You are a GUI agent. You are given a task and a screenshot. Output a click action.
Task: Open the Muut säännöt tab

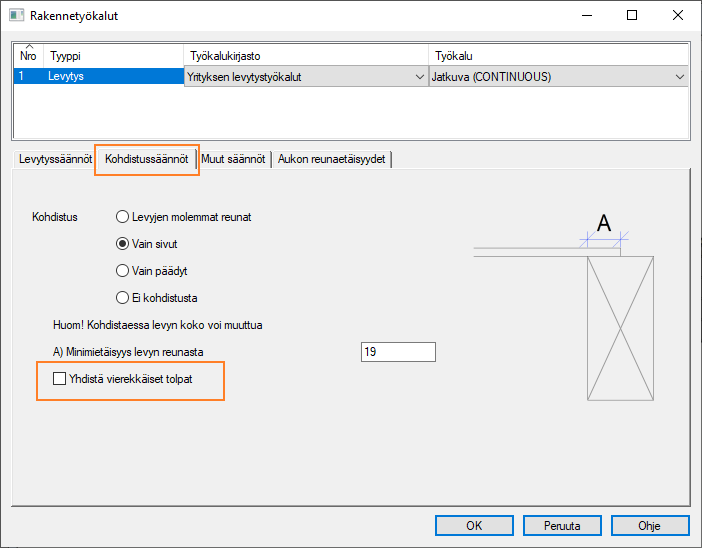click(234, 160)
